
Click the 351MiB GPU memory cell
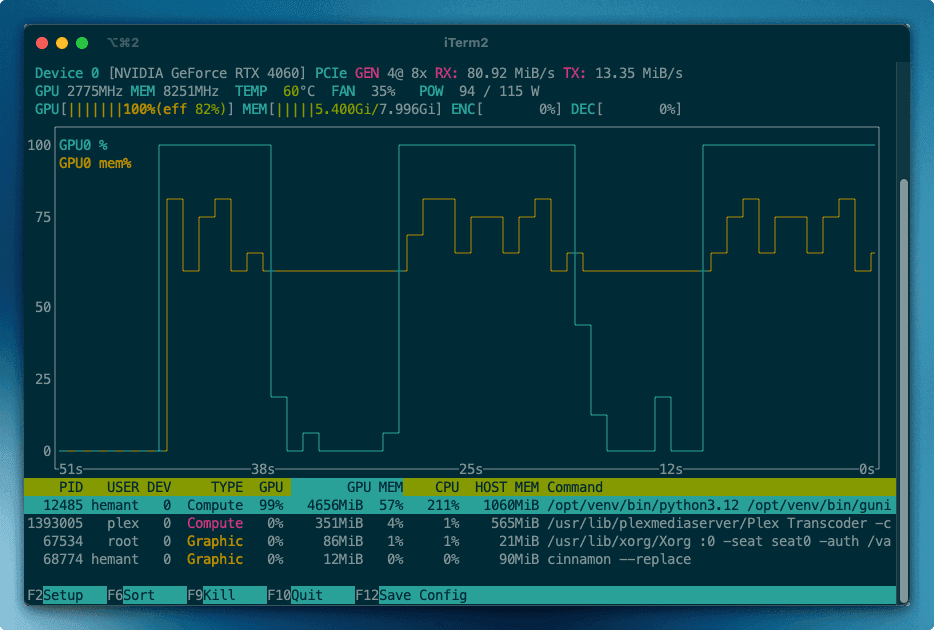[339, 523]
